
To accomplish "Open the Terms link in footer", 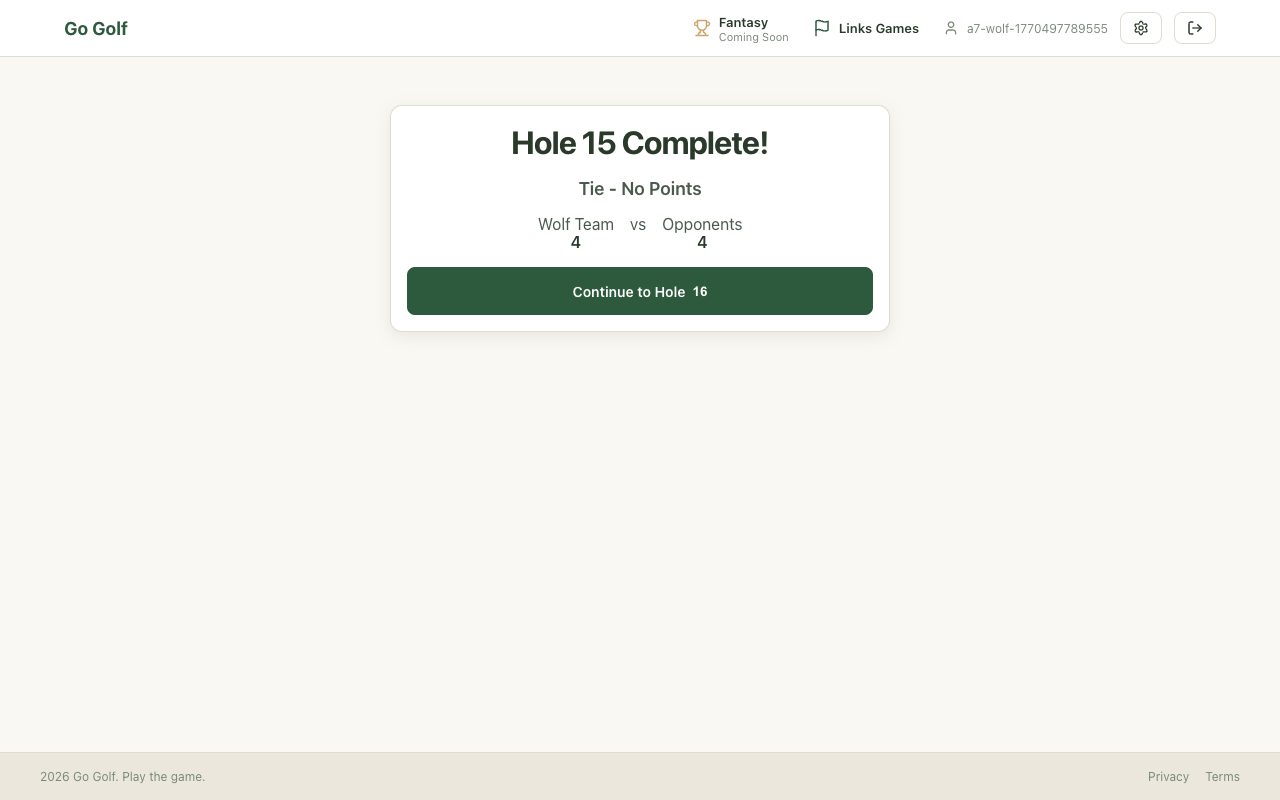I will click(1222, 777).
